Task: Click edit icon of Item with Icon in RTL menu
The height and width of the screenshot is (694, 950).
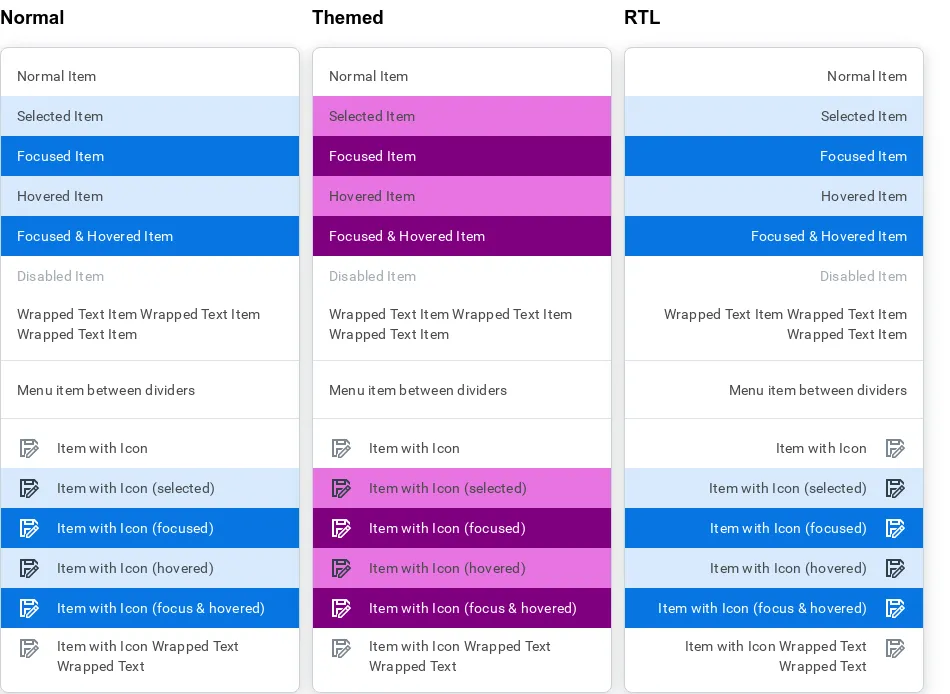Action: point(895,449)
